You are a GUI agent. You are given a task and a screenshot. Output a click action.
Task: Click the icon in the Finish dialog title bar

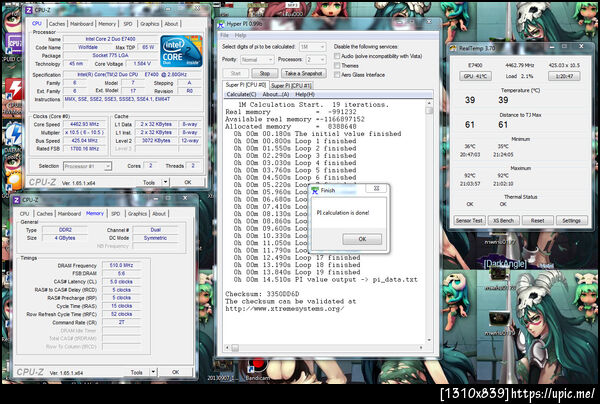click(x=315, y=190)
